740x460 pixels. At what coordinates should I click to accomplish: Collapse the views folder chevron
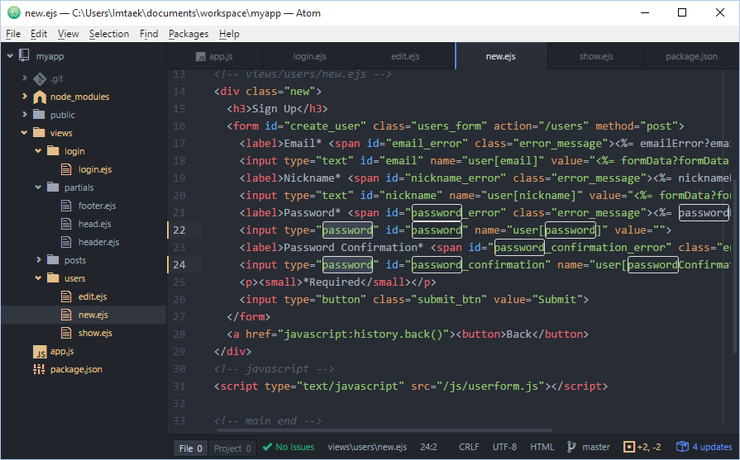tap(24, 133)
